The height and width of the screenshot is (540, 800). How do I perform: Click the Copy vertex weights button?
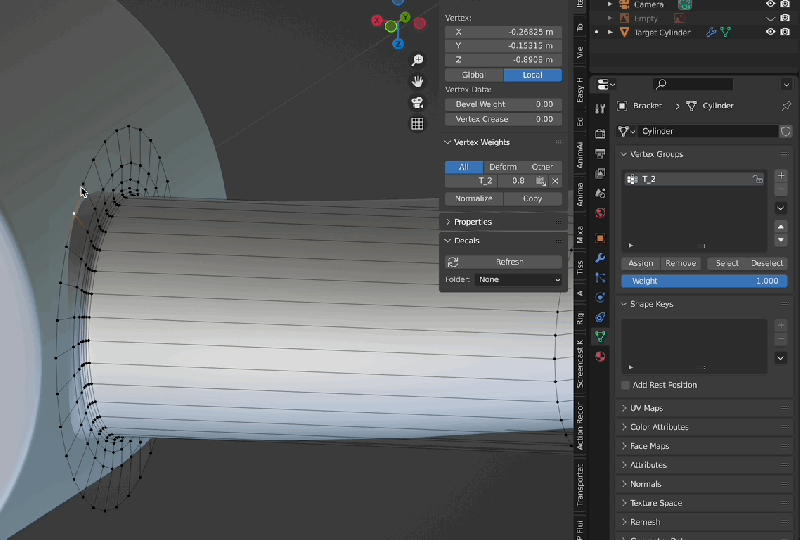click(x=533, y=199)
